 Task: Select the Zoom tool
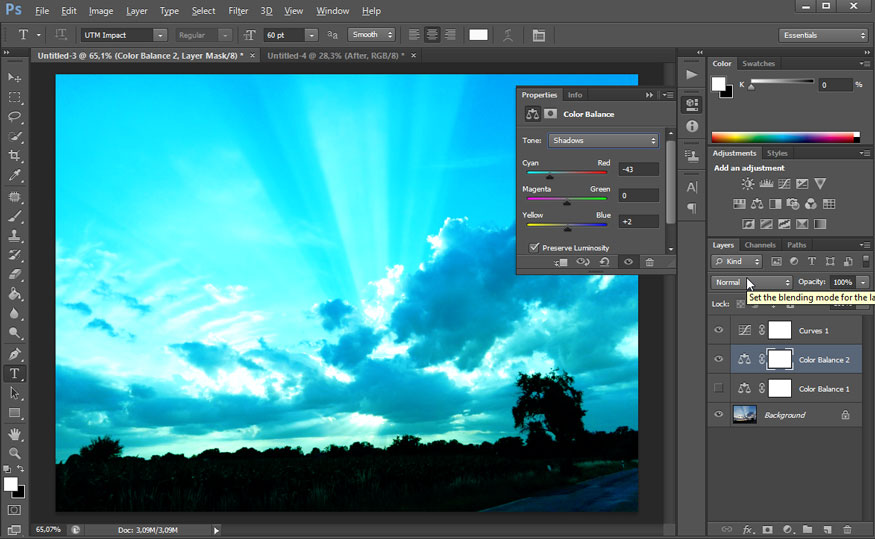[x=15, y=452]
